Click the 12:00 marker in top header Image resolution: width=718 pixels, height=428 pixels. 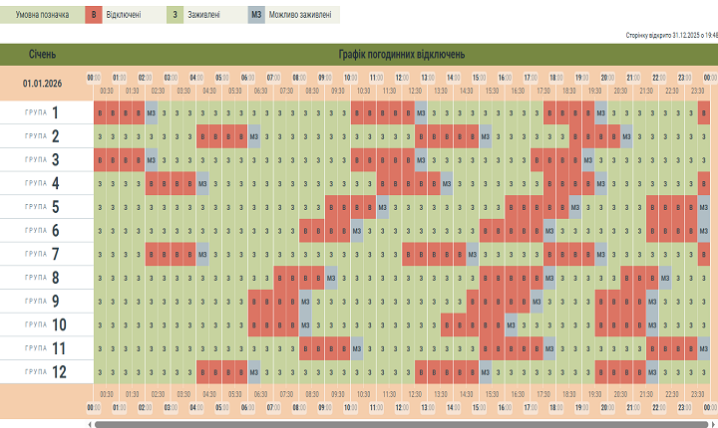click(x=401, y=77)
